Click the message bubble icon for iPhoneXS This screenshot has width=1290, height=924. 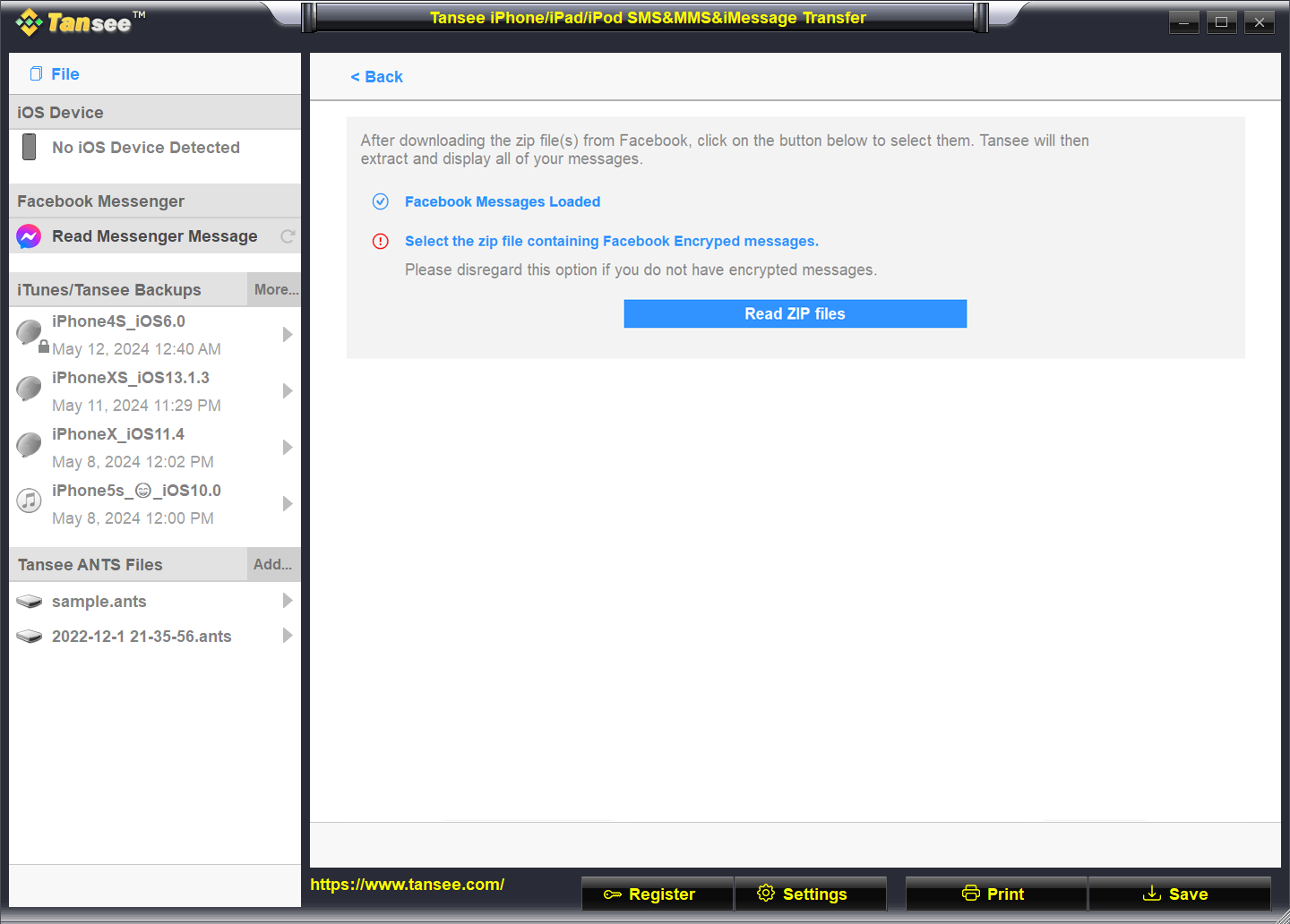[29, 389]
